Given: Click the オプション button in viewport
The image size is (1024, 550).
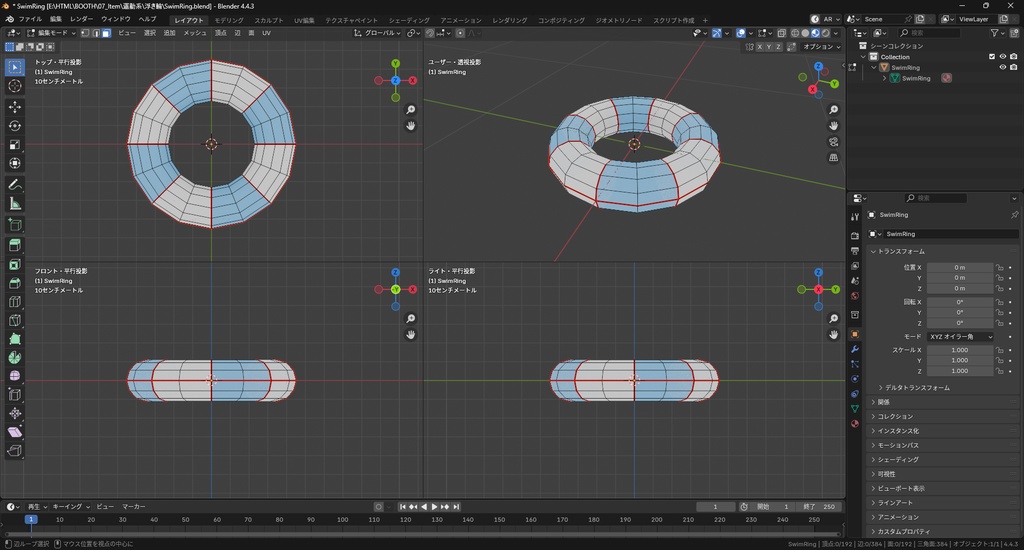Looking at the screenshot, I should pyautogui.click(x=820, y=46).
